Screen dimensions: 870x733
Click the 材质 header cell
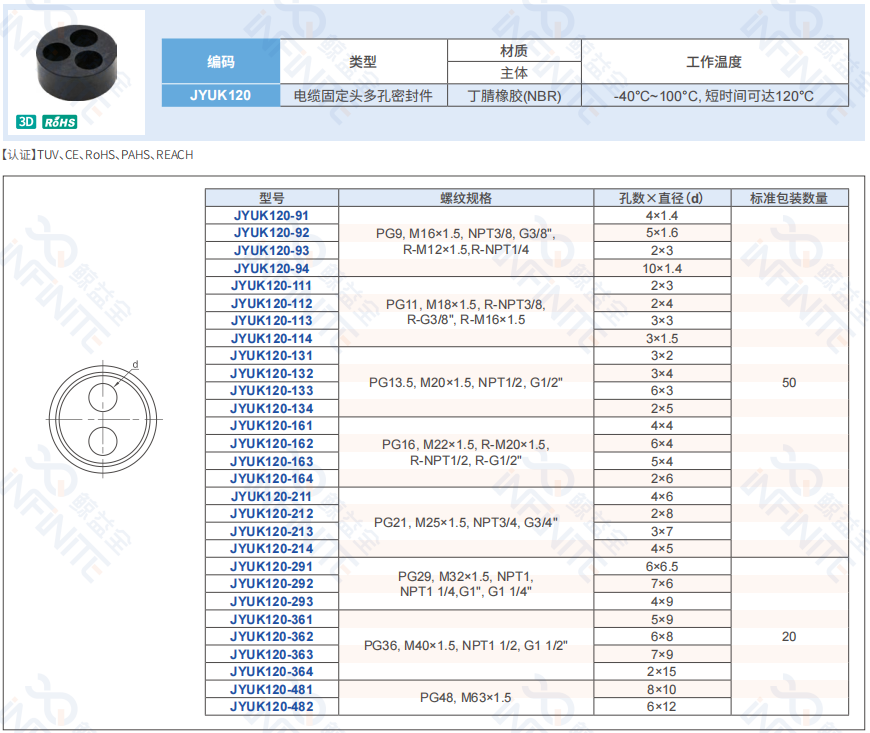514,50
